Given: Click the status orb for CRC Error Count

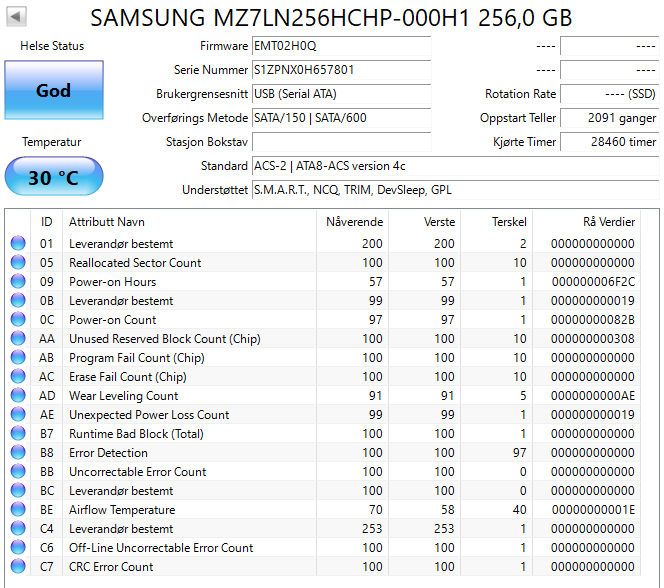Looking at the screenshot, I should 18,566.
